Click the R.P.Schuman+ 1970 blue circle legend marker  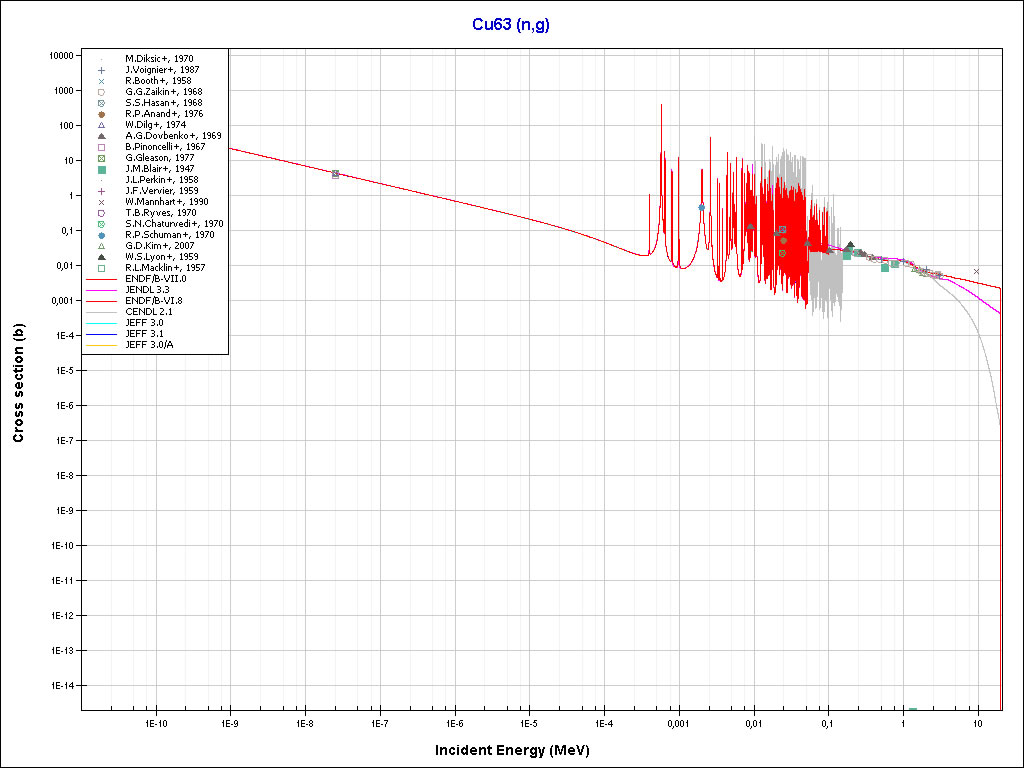point(101,235)
